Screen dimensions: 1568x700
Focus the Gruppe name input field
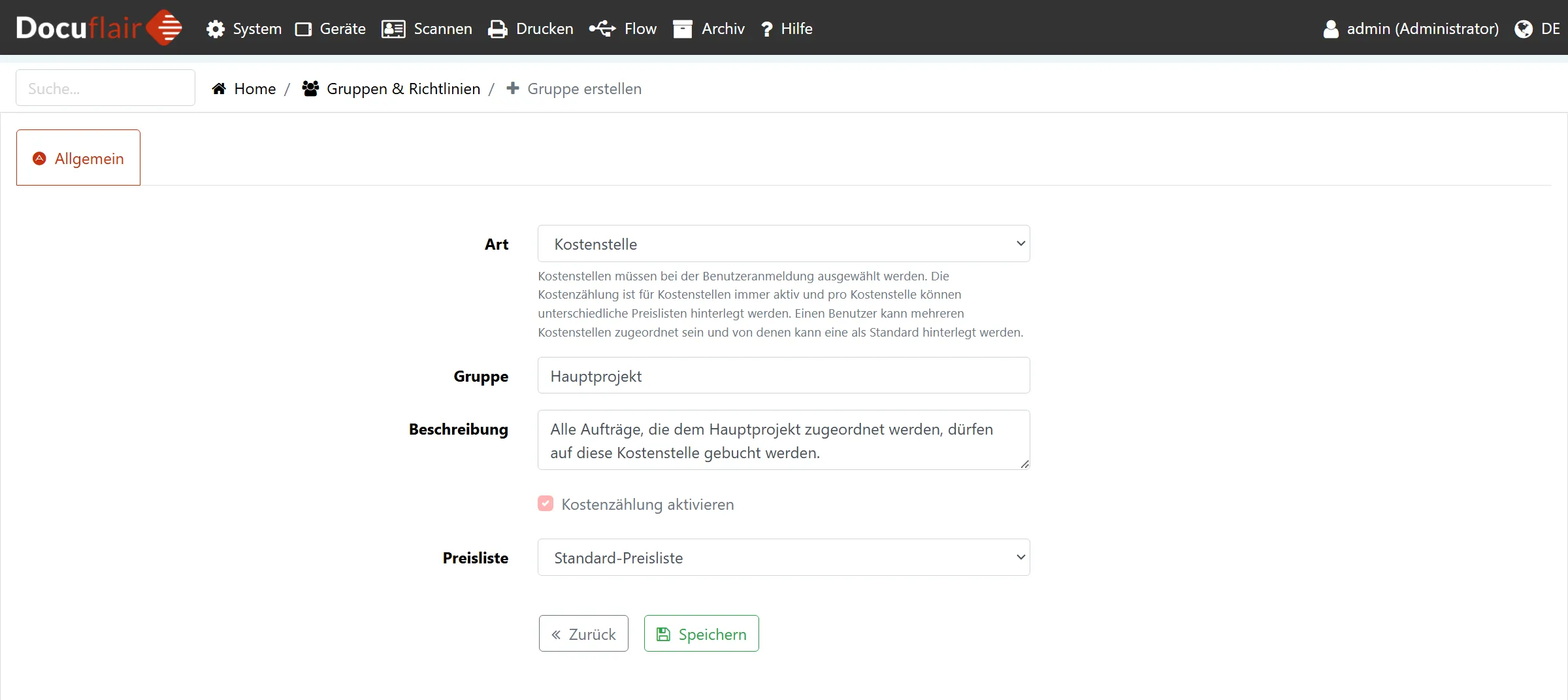tap(783, 376)
